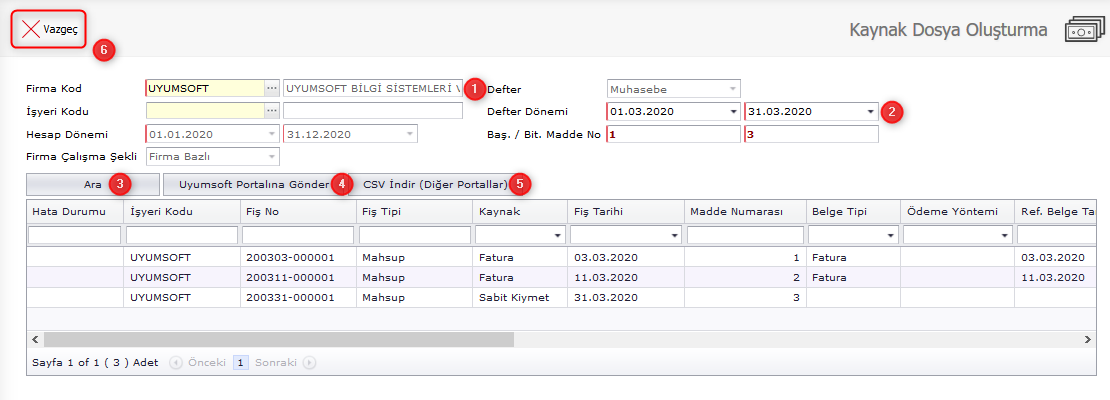Send to Uyumsoft Portalına Gönder
The width and height of the screenshot is (1110, 400).
(x=252, y=184)
